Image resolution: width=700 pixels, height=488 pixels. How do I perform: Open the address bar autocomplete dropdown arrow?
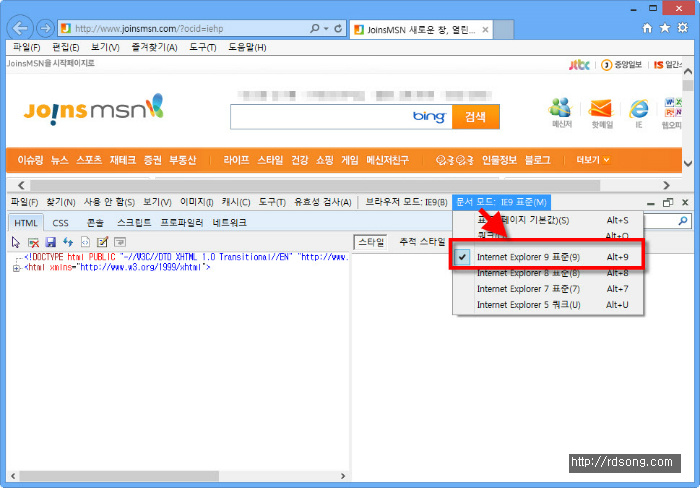[326, 29]
